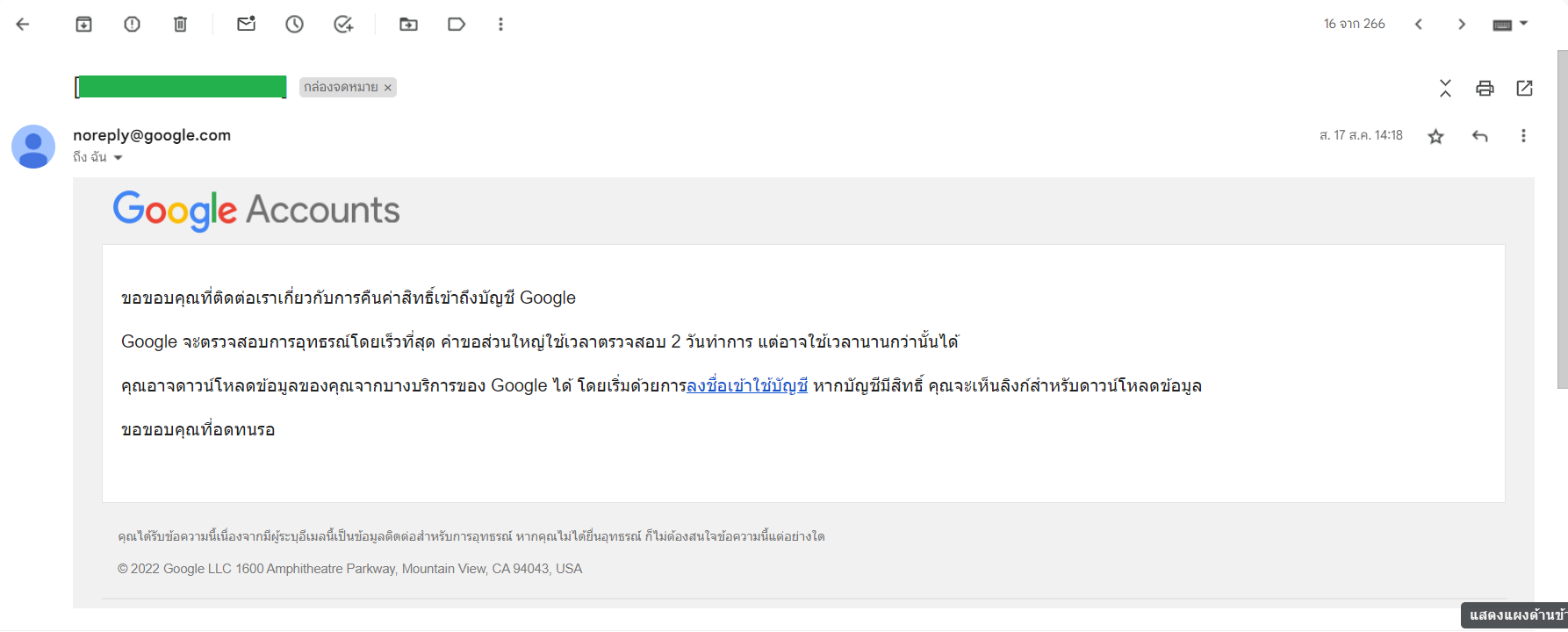The height and width of the screenshot is (632, 1568).
Task: Print the email conversation
Action: (x=1485, y=88)
